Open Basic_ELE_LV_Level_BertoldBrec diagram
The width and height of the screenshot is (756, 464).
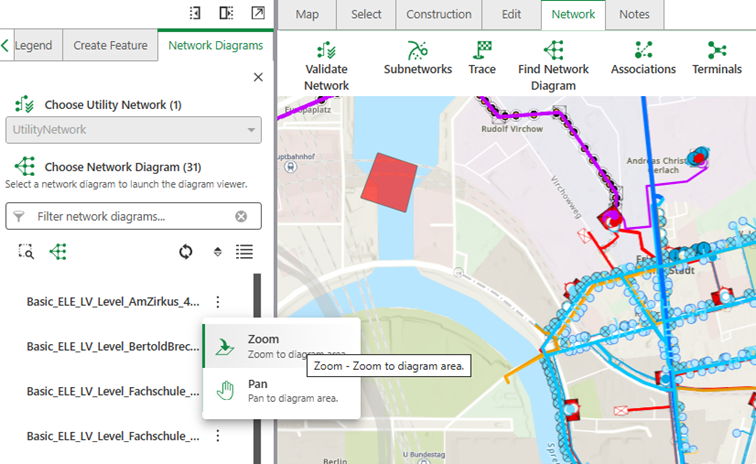pos(113,346)
